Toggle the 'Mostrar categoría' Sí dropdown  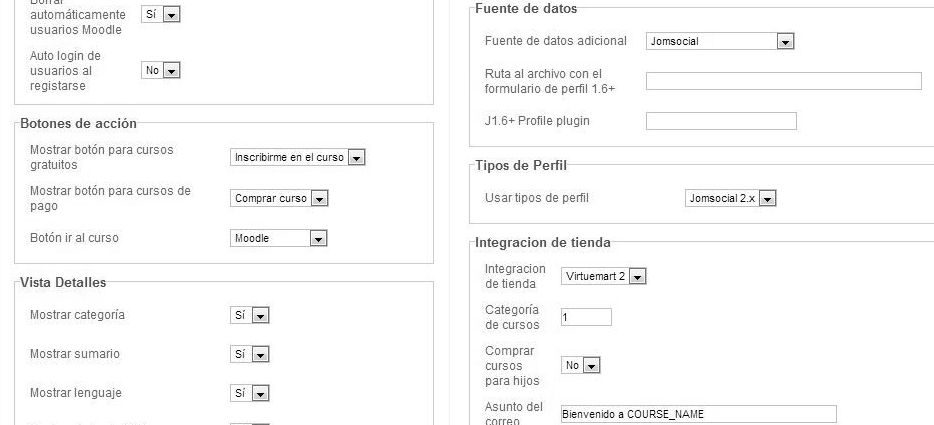[x=250, y=315]
